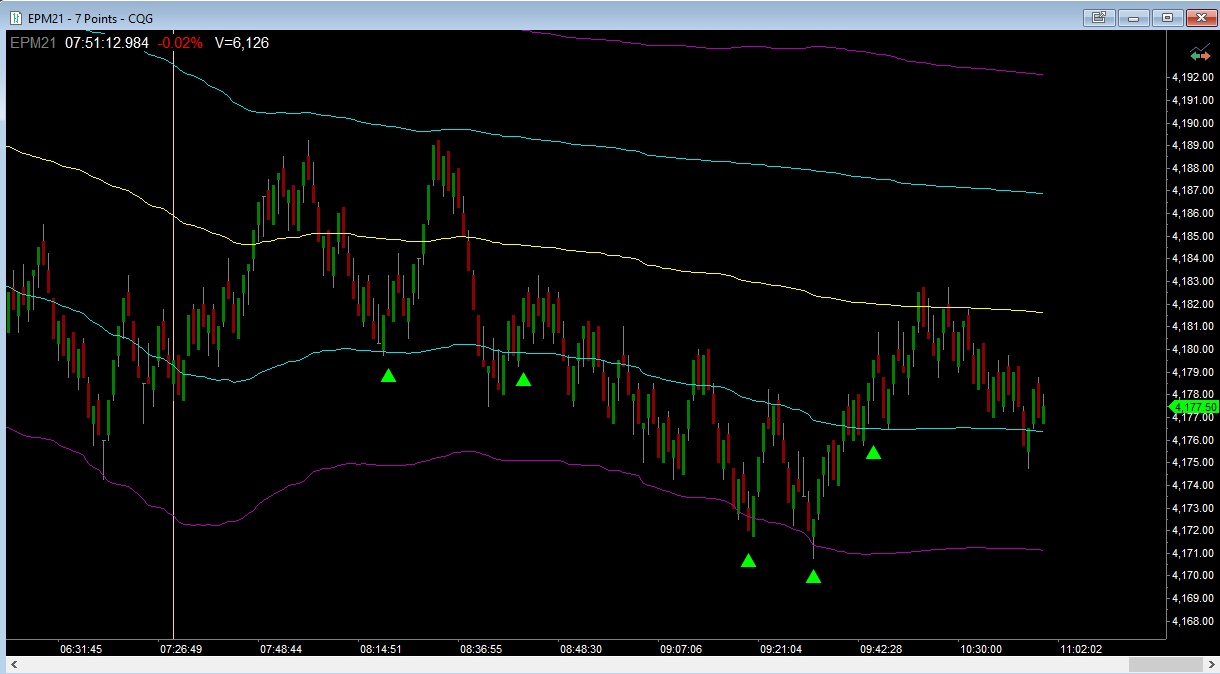Screen dimensions: 1220x674
Task: Click the 07:26:49 time axis label
Action: coord(181,649)
